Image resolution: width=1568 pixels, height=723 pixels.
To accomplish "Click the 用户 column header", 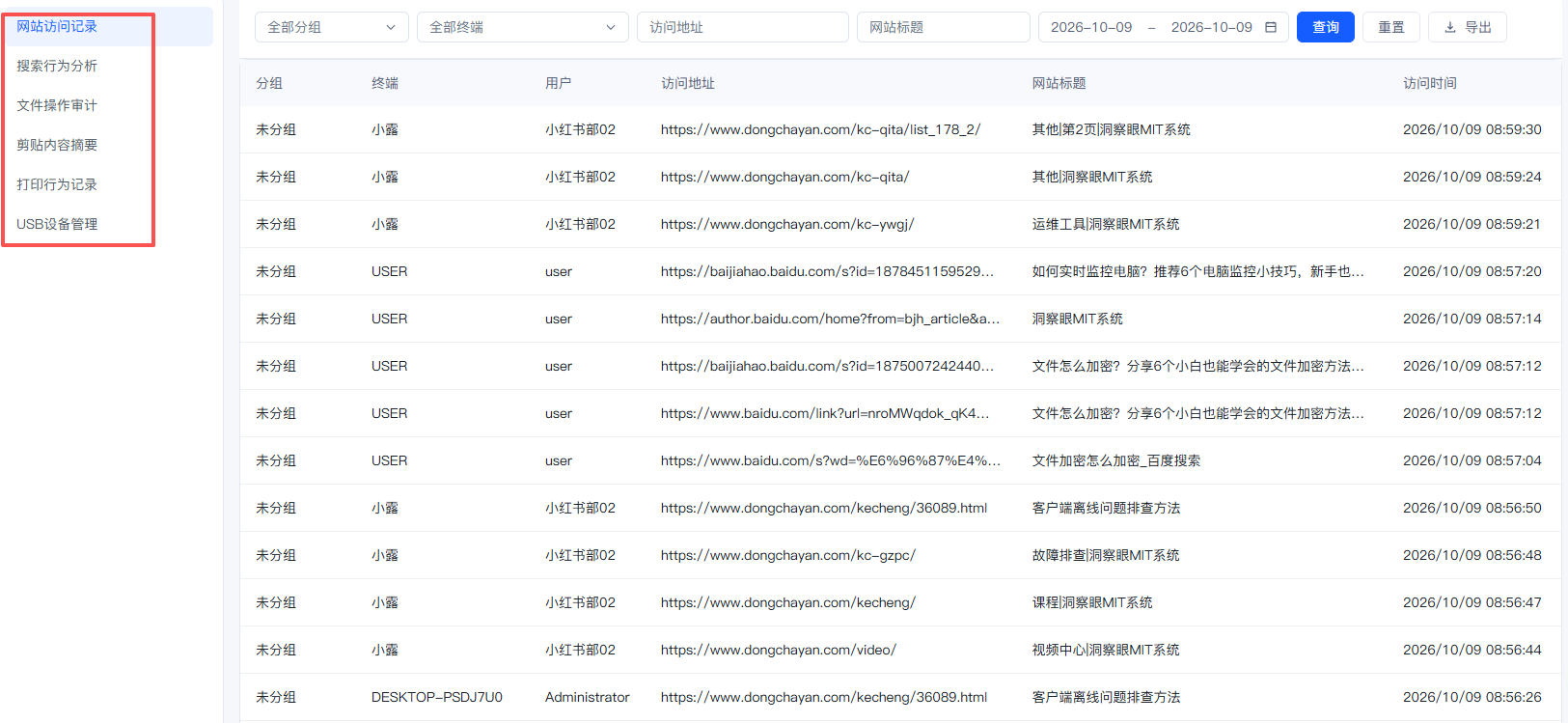I will coord(559,83).
